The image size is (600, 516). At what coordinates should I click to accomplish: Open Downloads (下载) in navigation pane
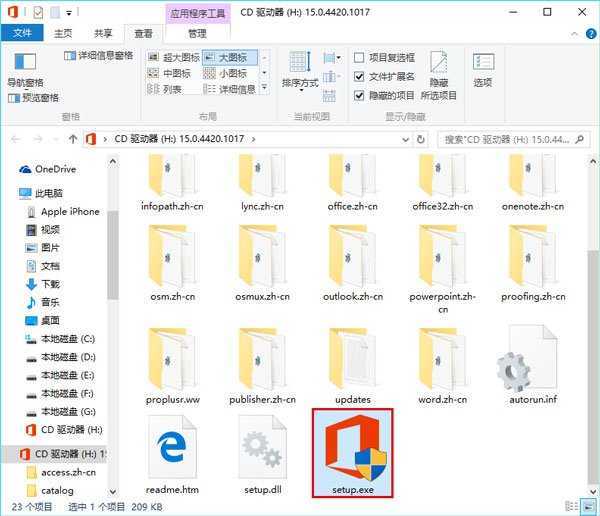(x=42, y=284)
